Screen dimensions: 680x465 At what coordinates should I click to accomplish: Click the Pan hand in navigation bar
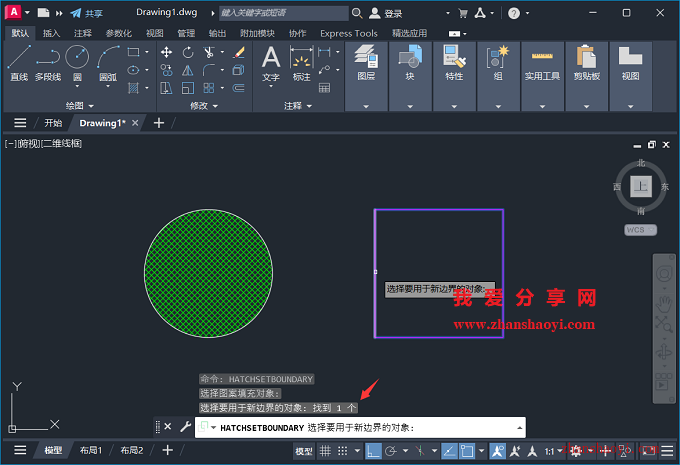[x=664, y=304]
